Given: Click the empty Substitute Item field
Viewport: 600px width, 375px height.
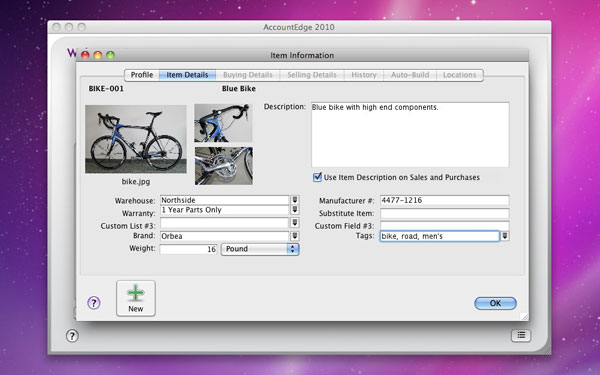Looking at the screenshot, I should tap(445, 214).
